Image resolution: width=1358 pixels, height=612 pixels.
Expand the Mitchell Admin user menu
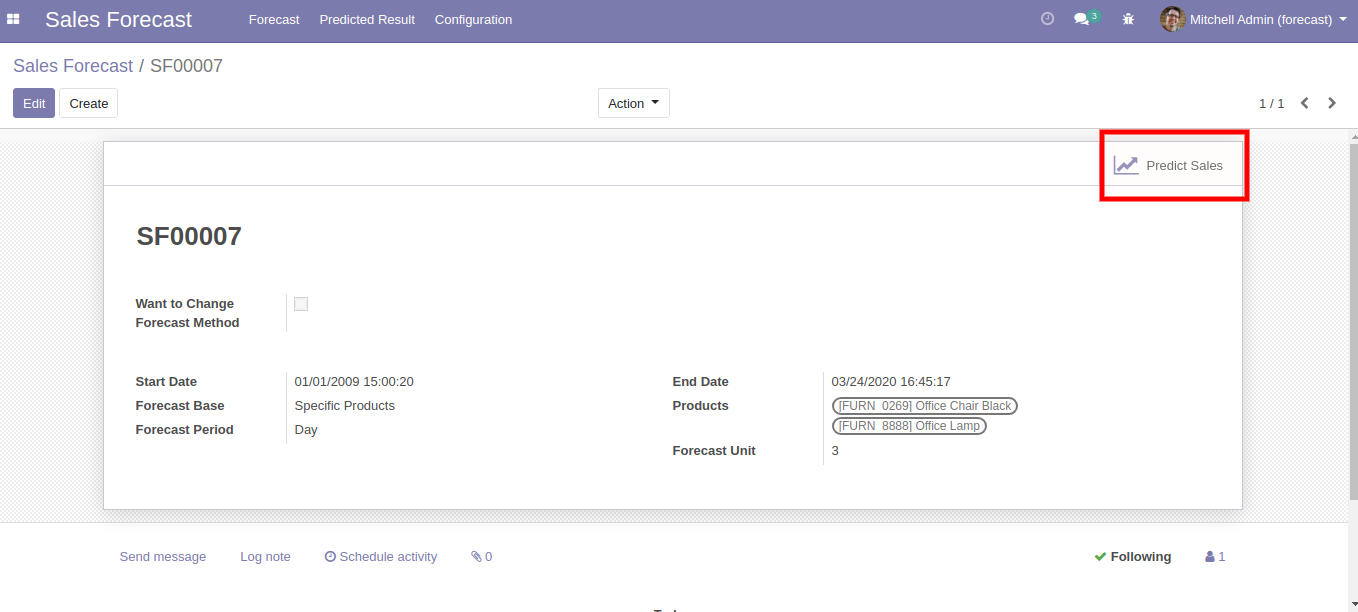[1254, 19]
